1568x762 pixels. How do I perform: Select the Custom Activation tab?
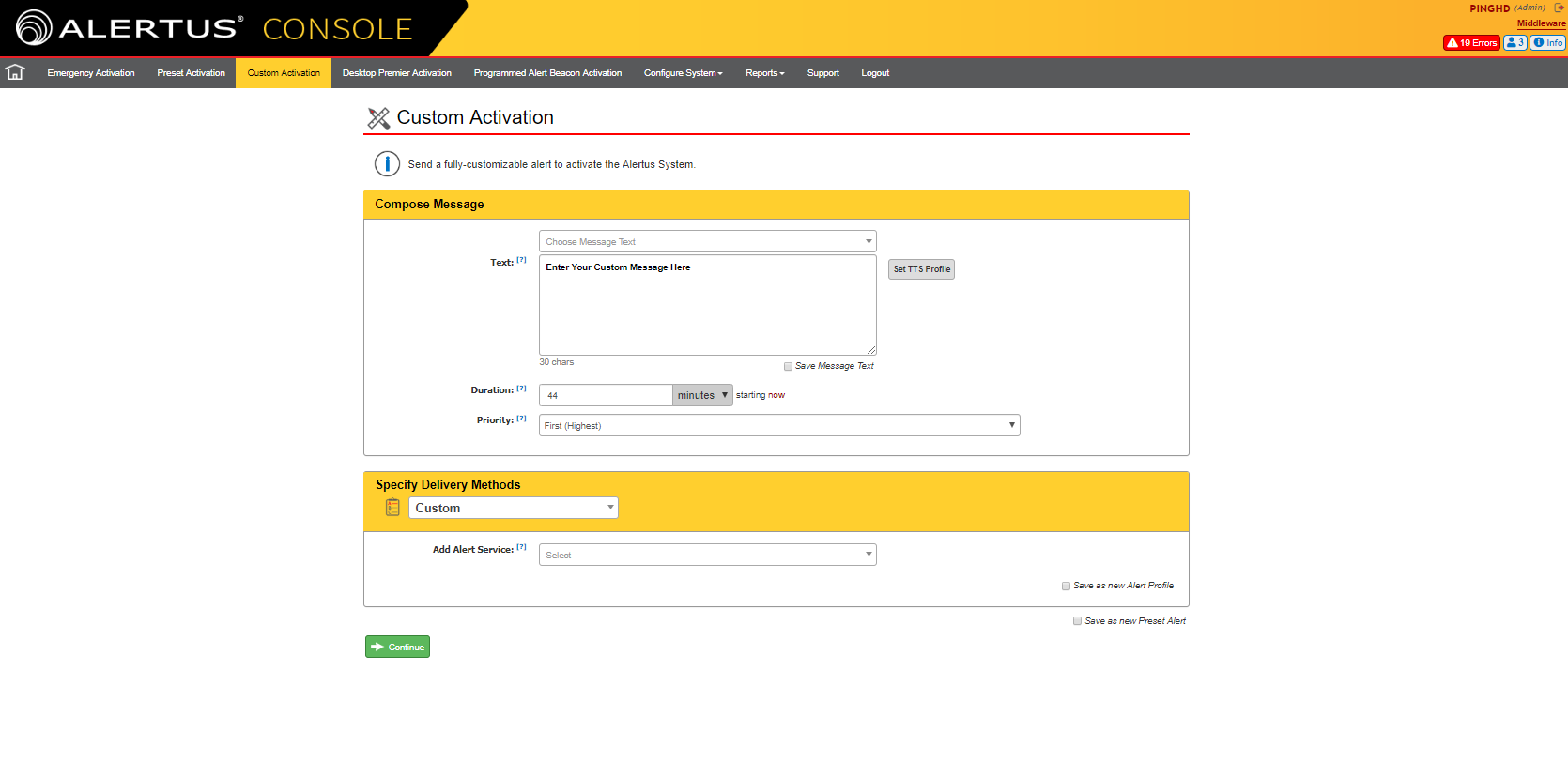coord(284,72)
